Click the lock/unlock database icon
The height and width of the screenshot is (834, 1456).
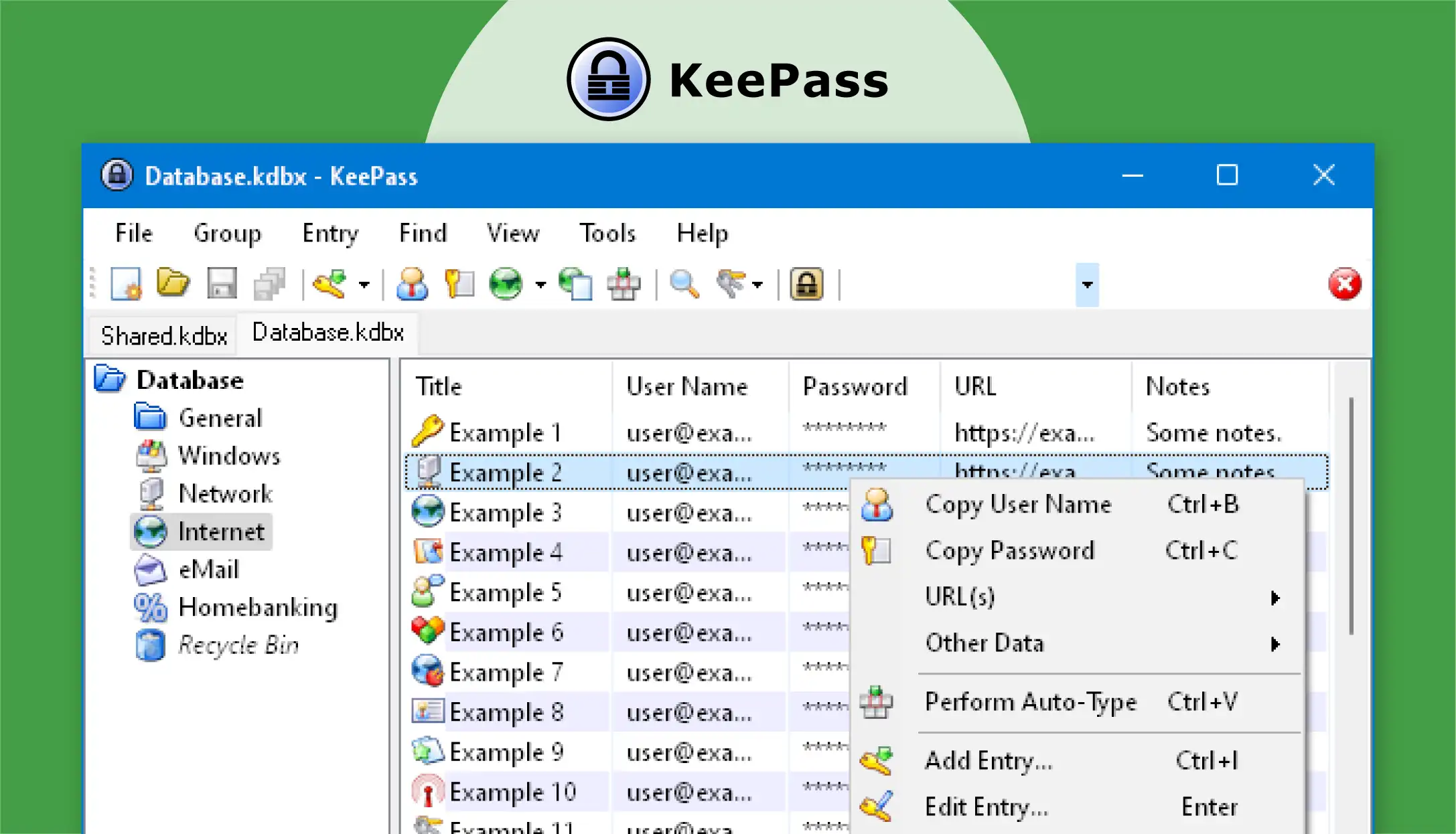(805, 285)
